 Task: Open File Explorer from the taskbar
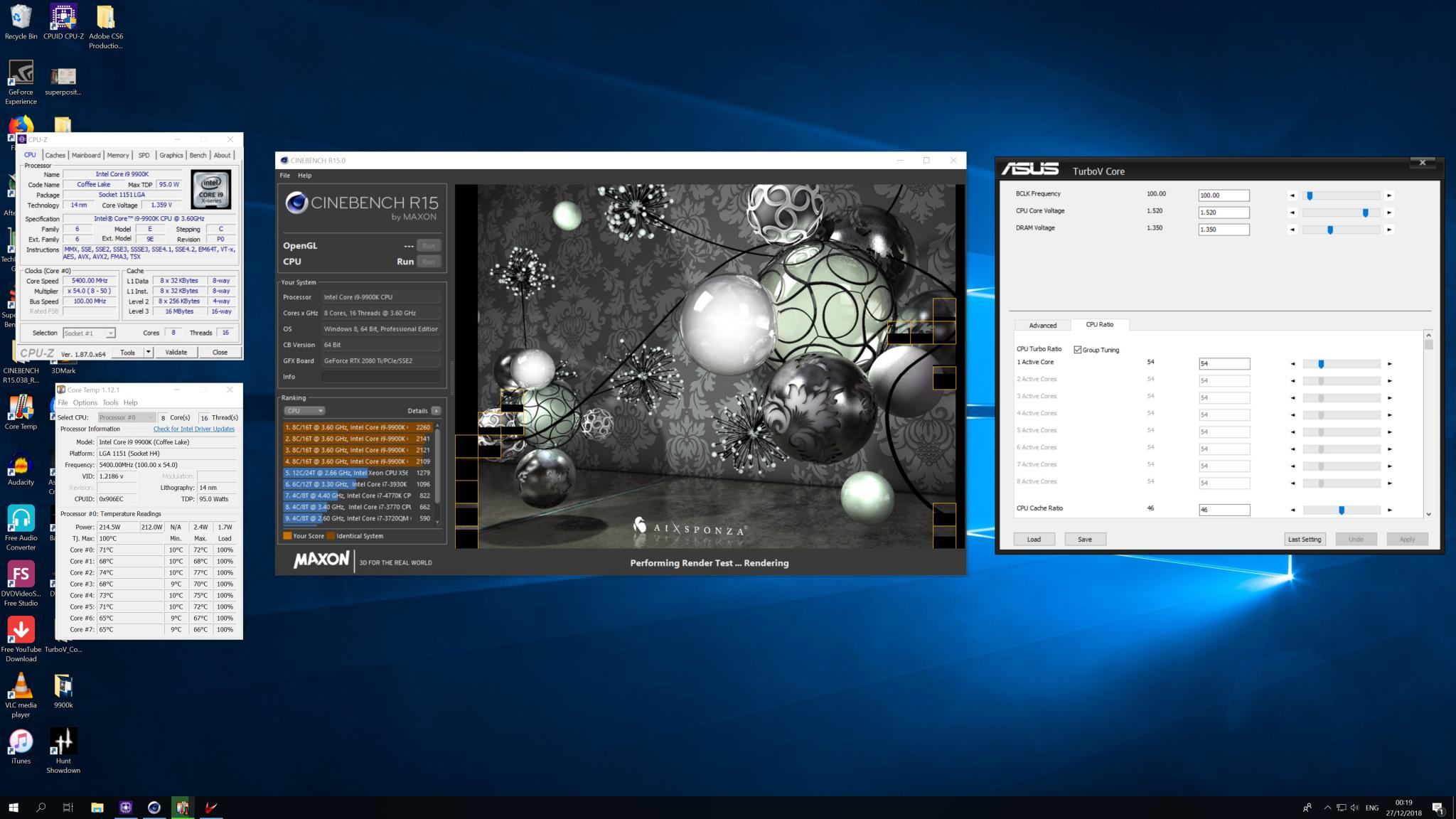(x=97, y=807)
